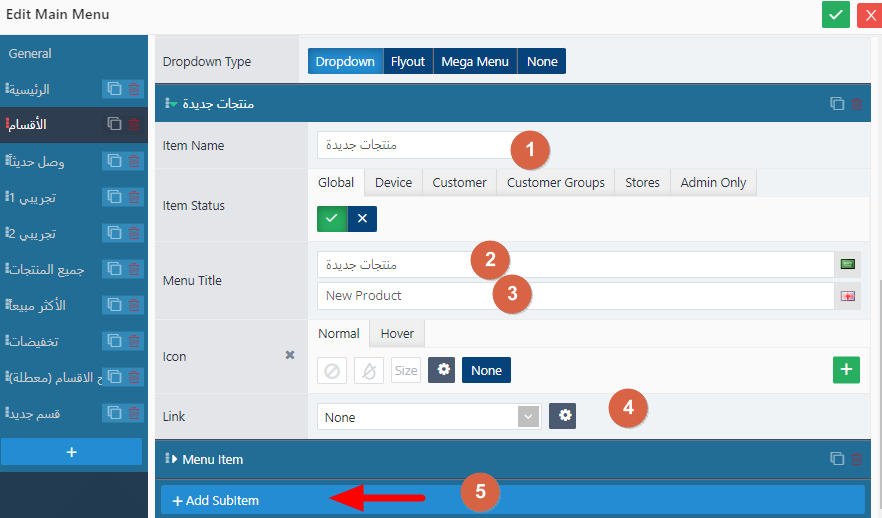Set Dropdown Type to None
This screenshot has width=882, height=518.
coord(542,61)
